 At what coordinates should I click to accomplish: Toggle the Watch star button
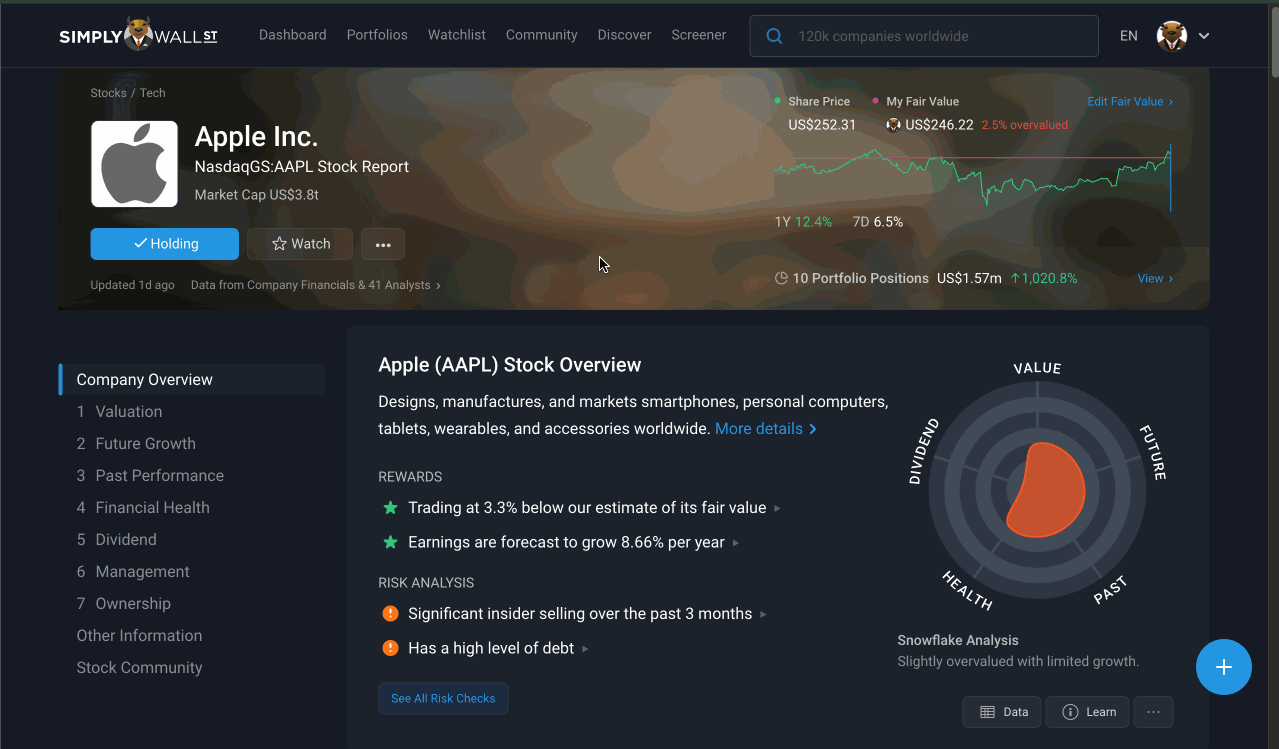click(300, 244)
